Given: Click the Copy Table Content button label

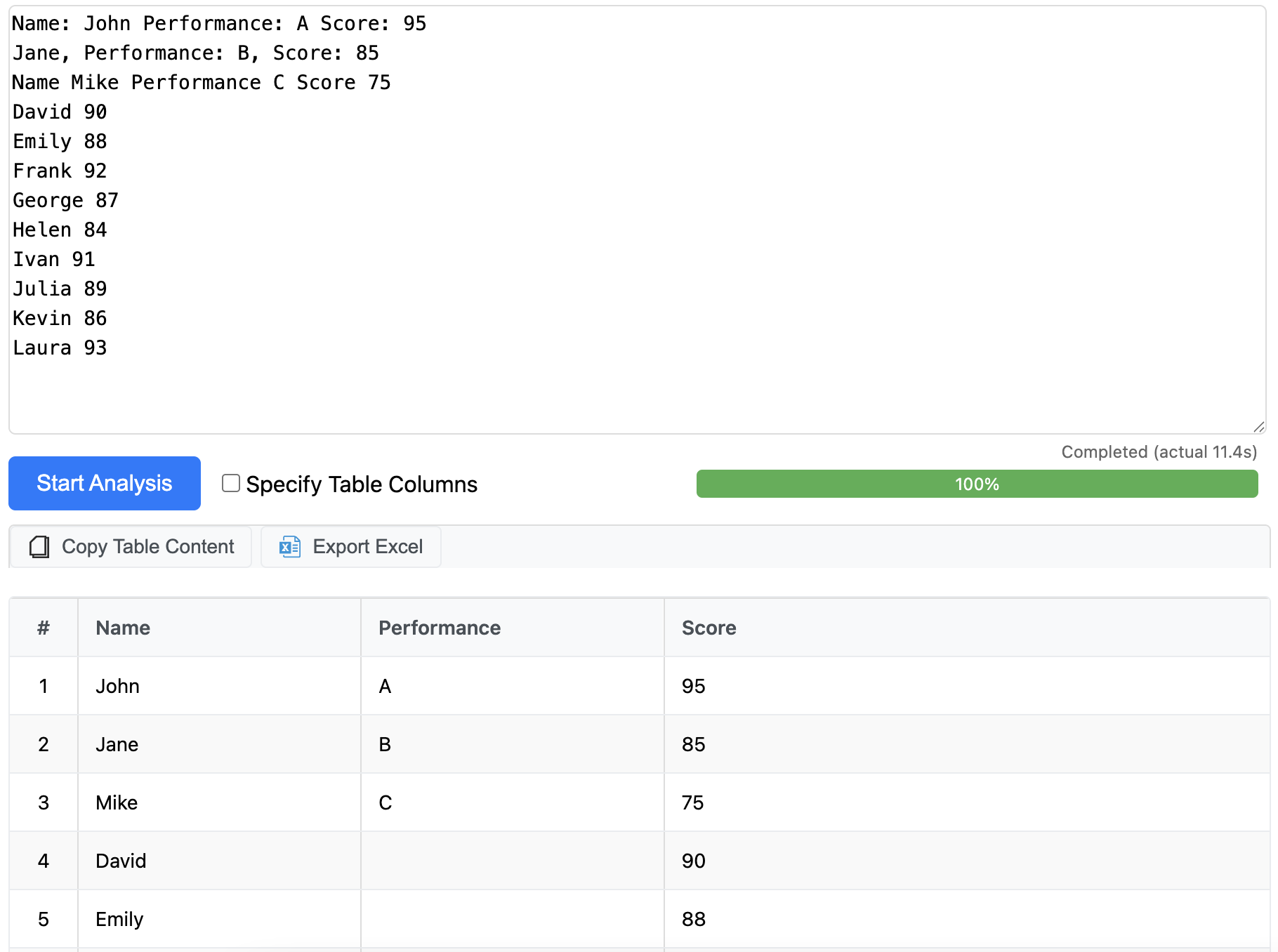Looking at the screenshot, I should click(147, 547).
